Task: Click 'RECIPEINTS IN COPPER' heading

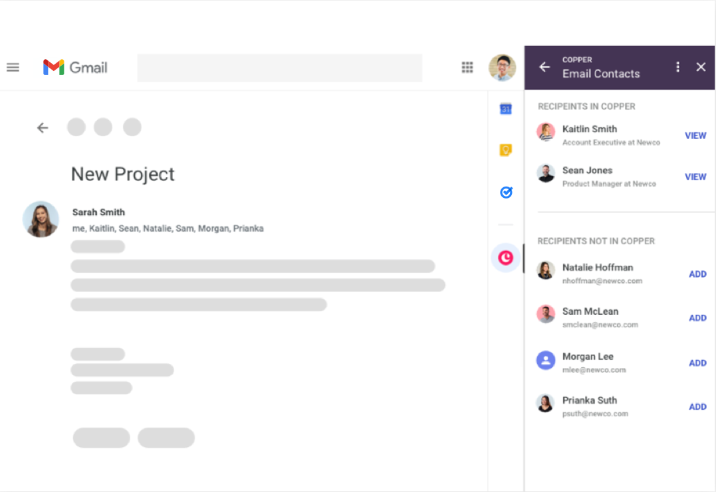Action: 586,106
